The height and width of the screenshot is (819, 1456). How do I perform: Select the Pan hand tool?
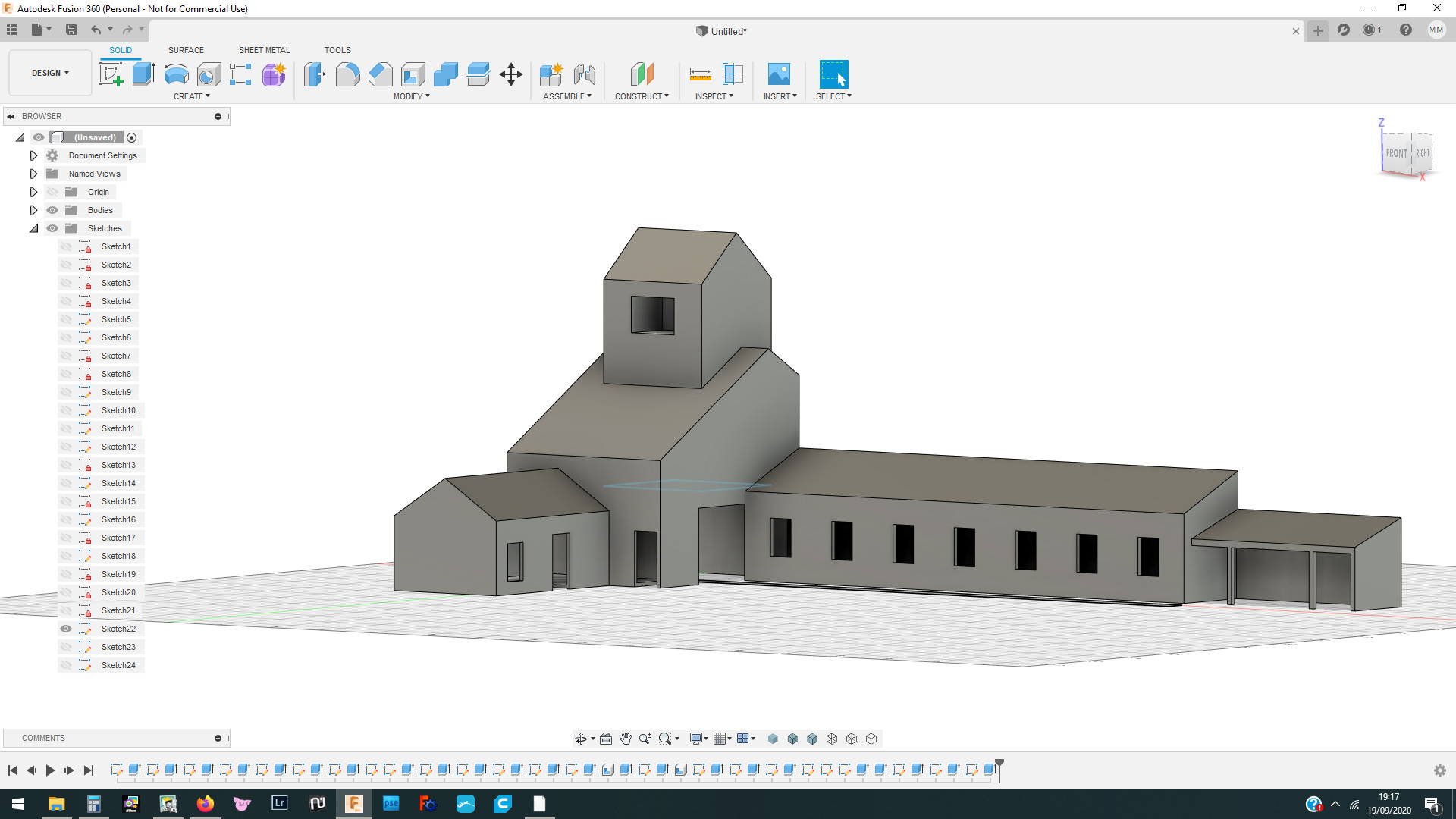(626, 739)
